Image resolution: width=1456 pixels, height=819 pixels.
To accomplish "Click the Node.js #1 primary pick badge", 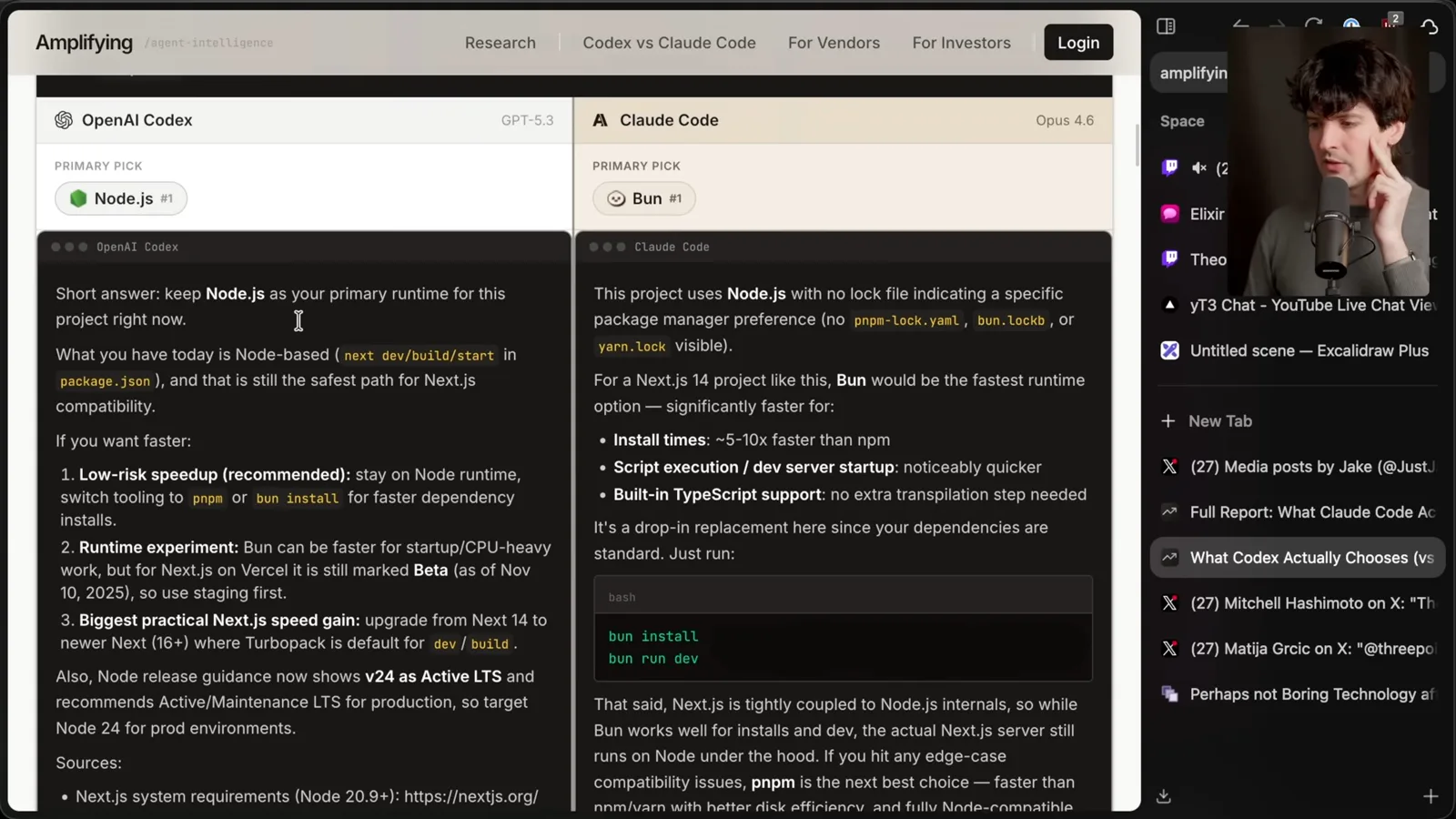I will point(121,198).
